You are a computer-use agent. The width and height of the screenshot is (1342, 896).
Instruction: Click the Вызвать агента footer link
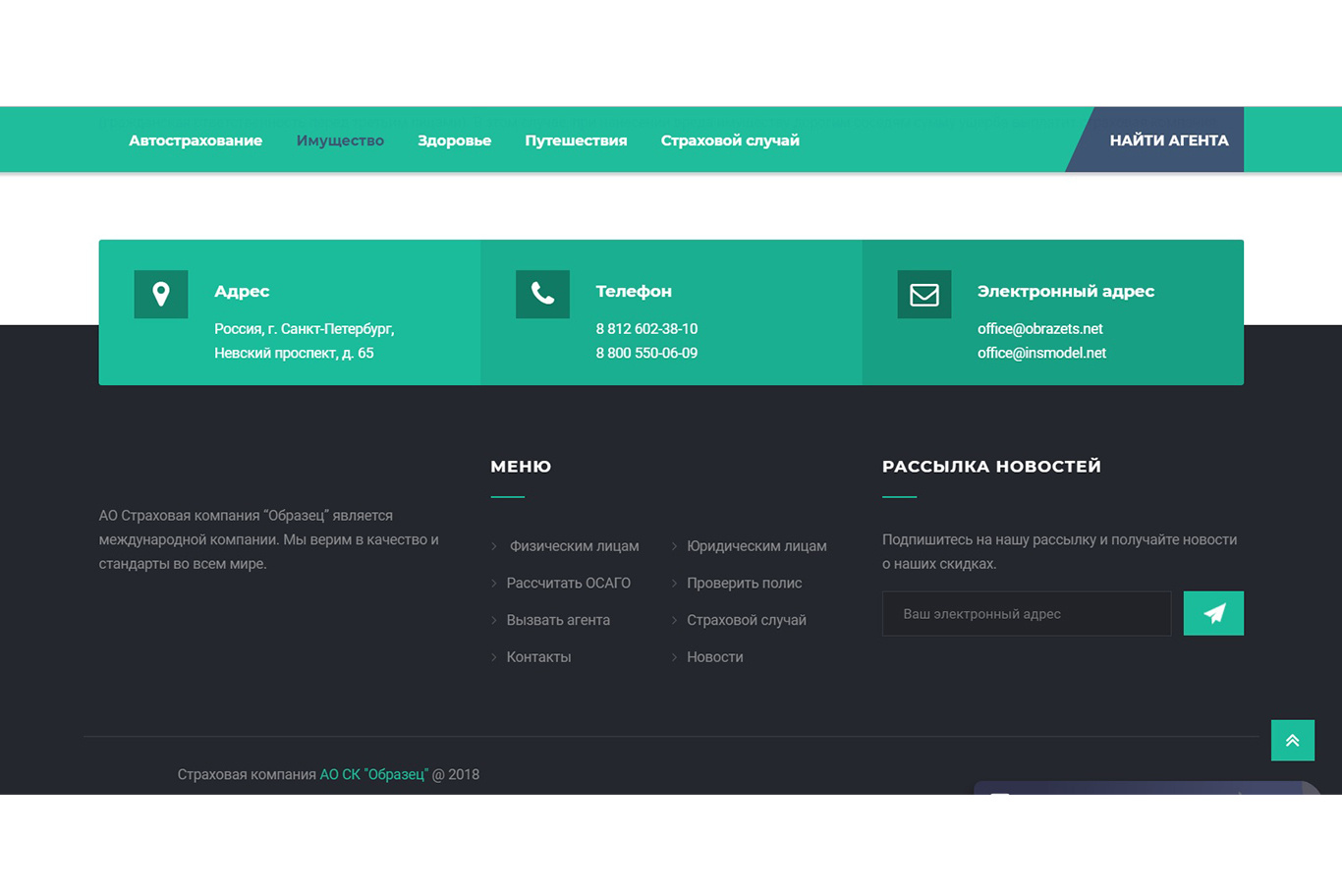tap(558, 620)
